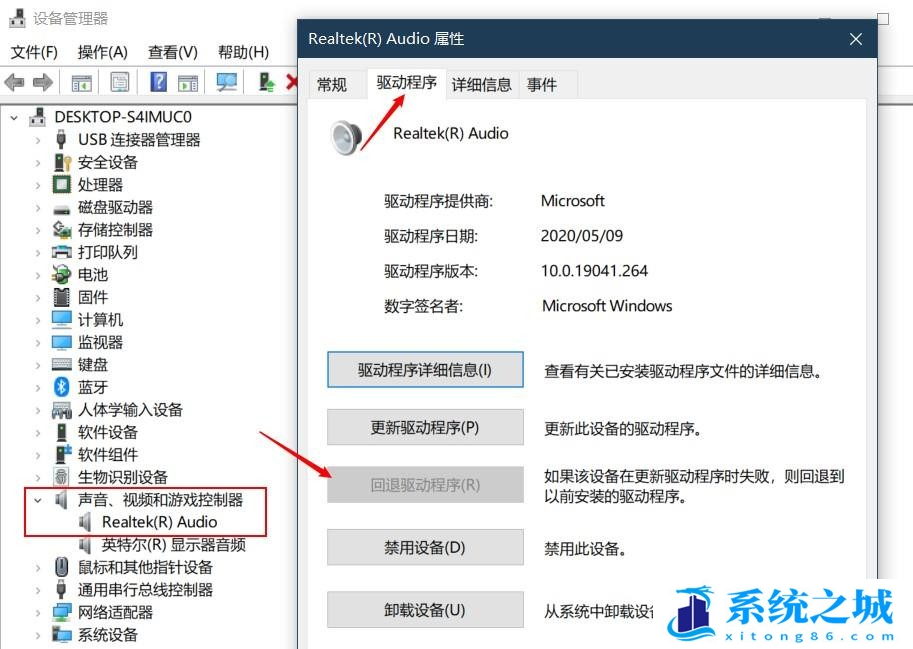Image resolution: width=913 pixels, height=649 pixels.
Task: Expand the 处理器 category
Action: click(x=38, y=185)
